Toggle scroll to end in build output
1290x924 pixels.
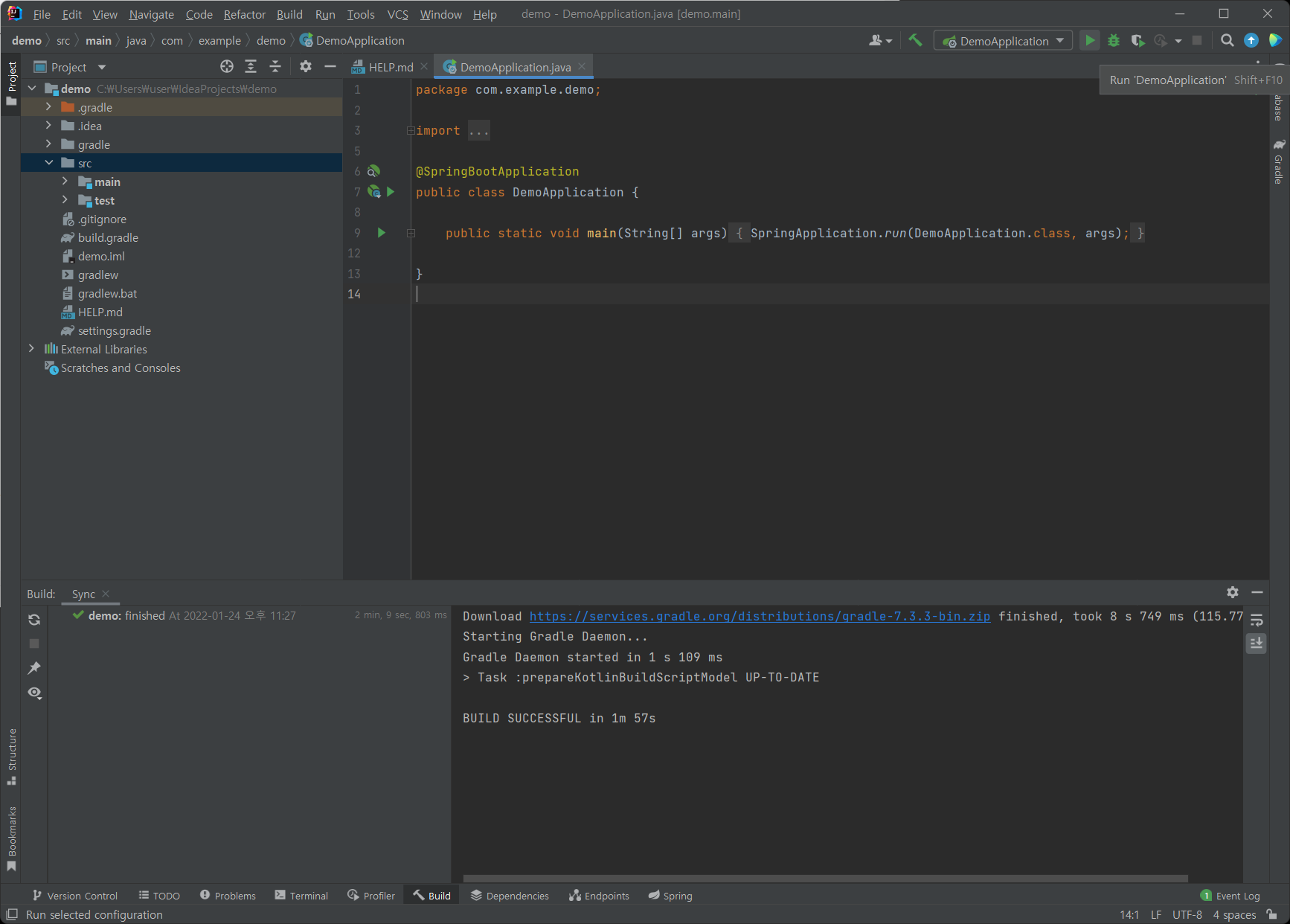pyautogui.click(x=1257, y=643)
